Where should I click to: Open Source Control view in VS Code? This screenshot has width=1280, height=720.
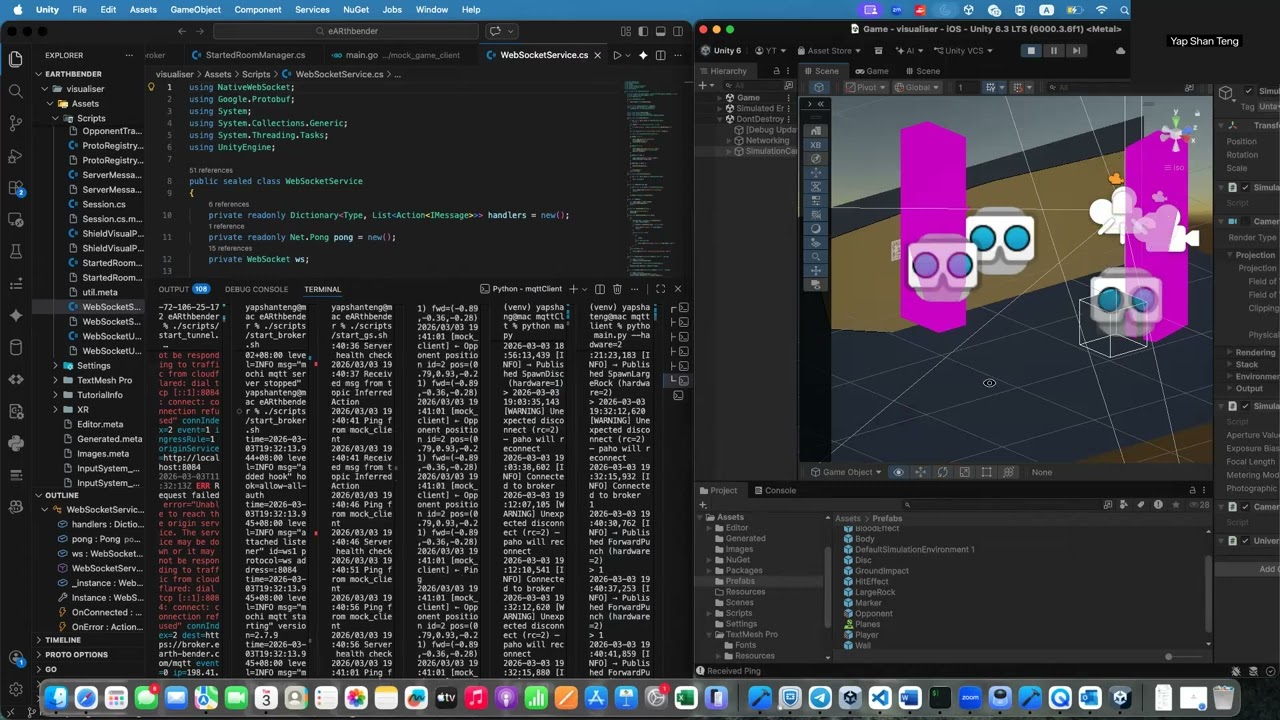point(15,124)
